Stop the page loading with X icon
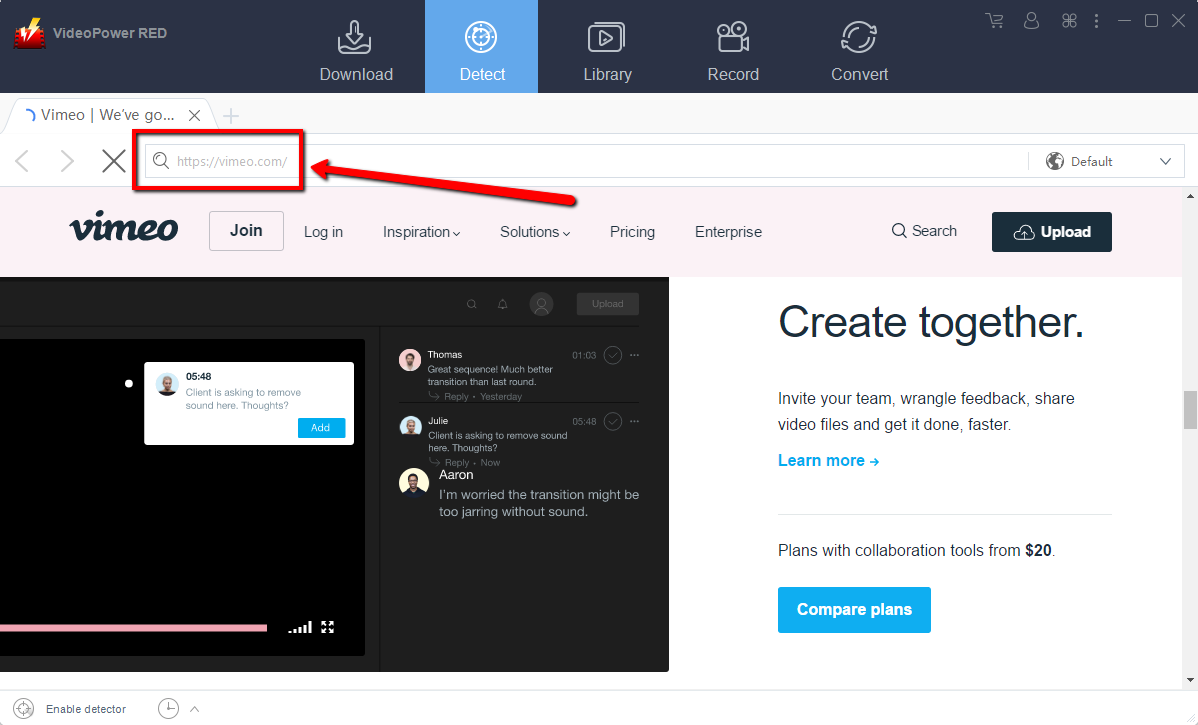The image size is (1198, 725). pyautogui.click(x=113, y=160)
